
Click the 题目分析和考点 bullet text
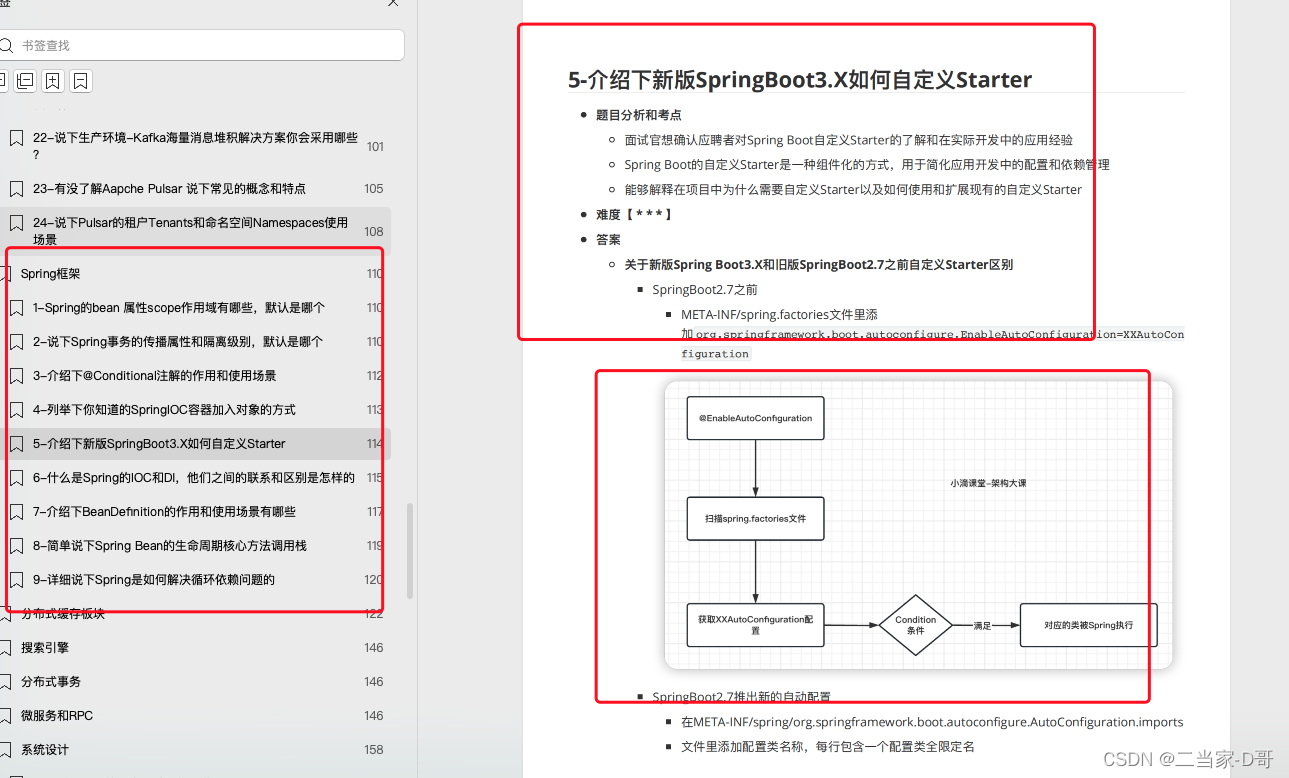pyautogui.click(x=638, y=115)
